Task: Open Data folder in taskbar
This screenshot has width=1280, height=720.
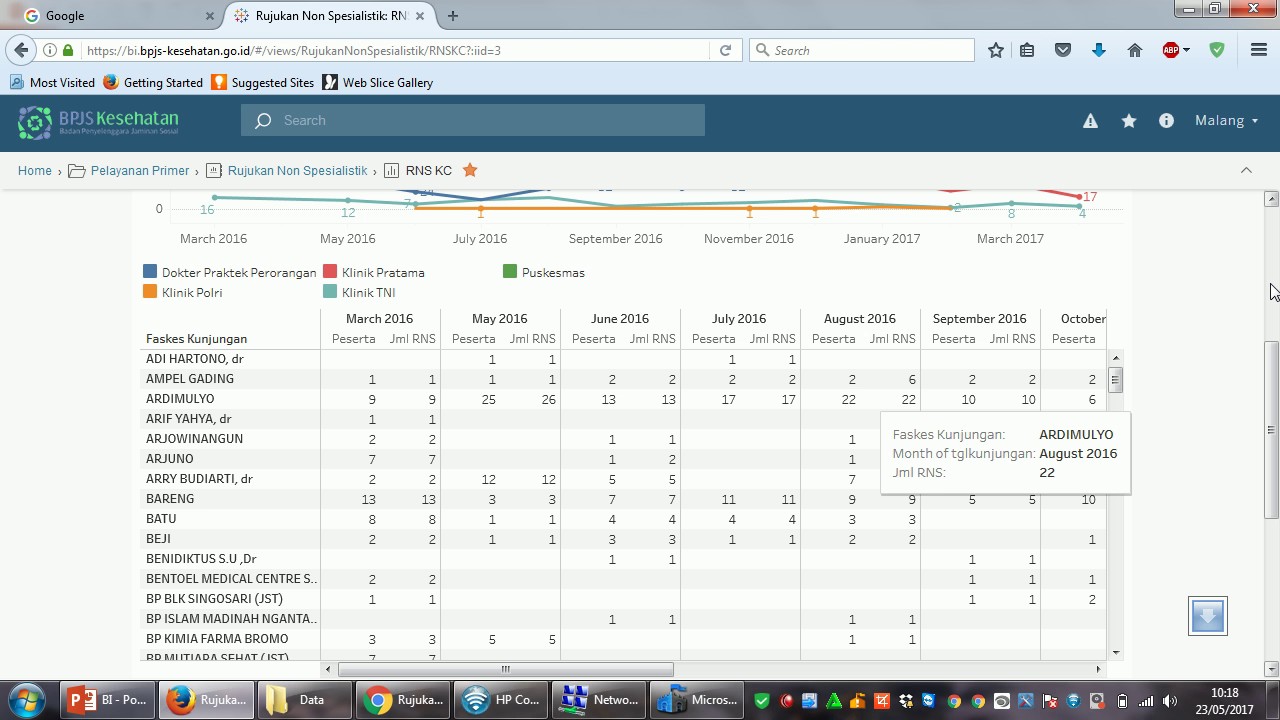Action: tap(304, 700)
